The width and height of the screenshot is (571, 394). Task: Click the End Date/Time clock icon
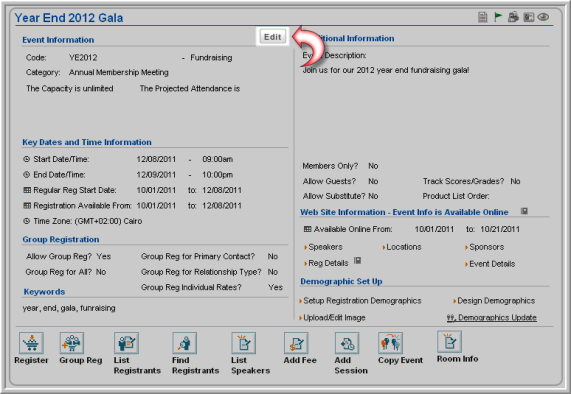tap(27, 175)
